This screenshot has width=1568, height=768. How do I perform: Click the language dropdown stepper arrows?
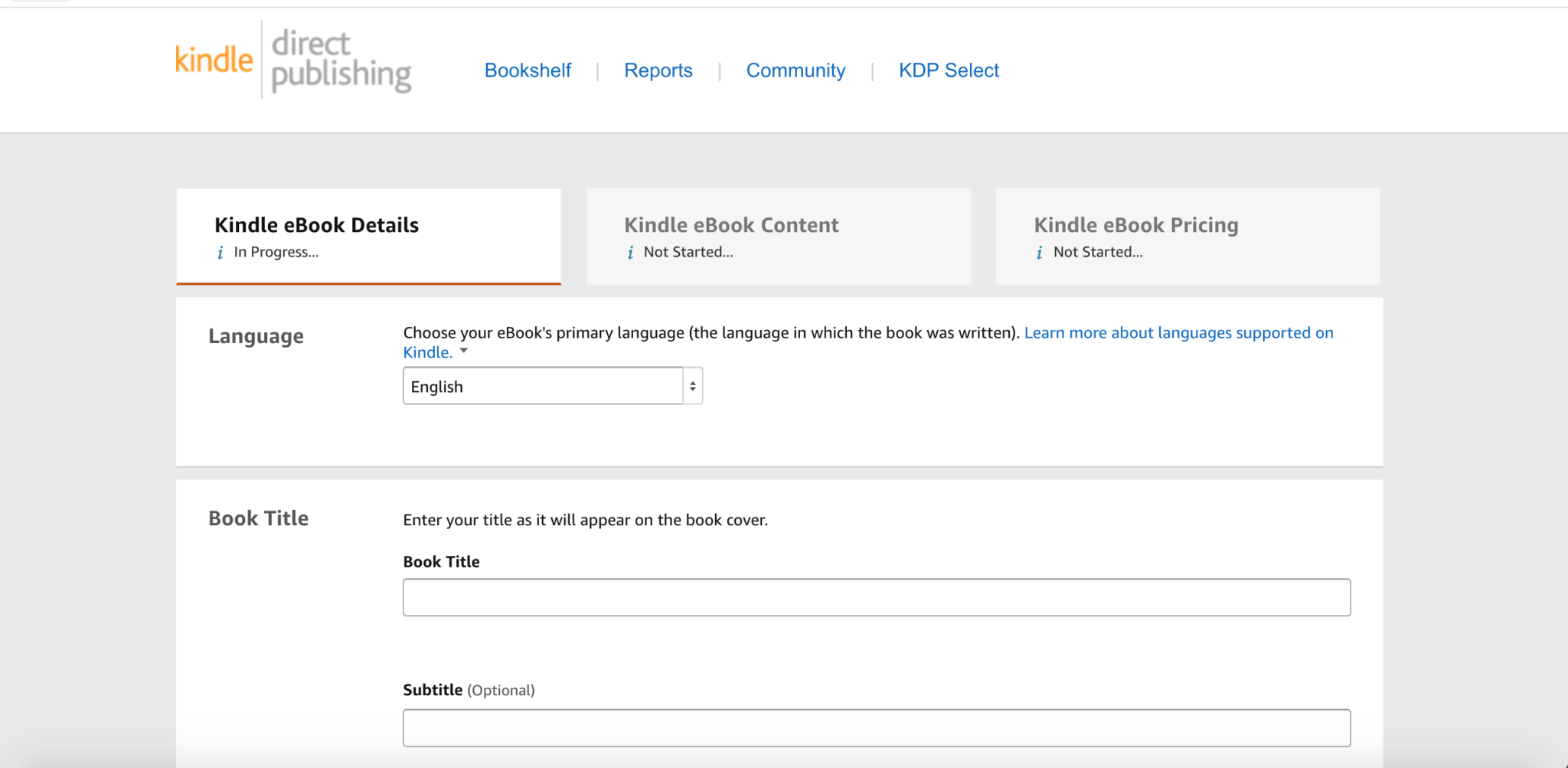click(691, 385)
